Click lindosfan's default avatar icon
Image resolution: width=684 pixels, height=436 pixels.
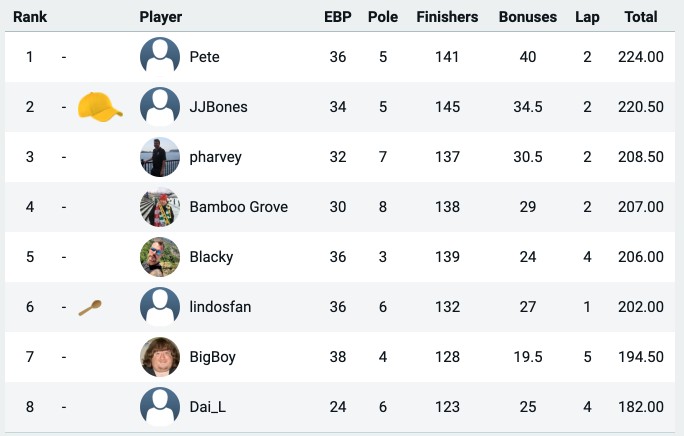tap(160, 307)
